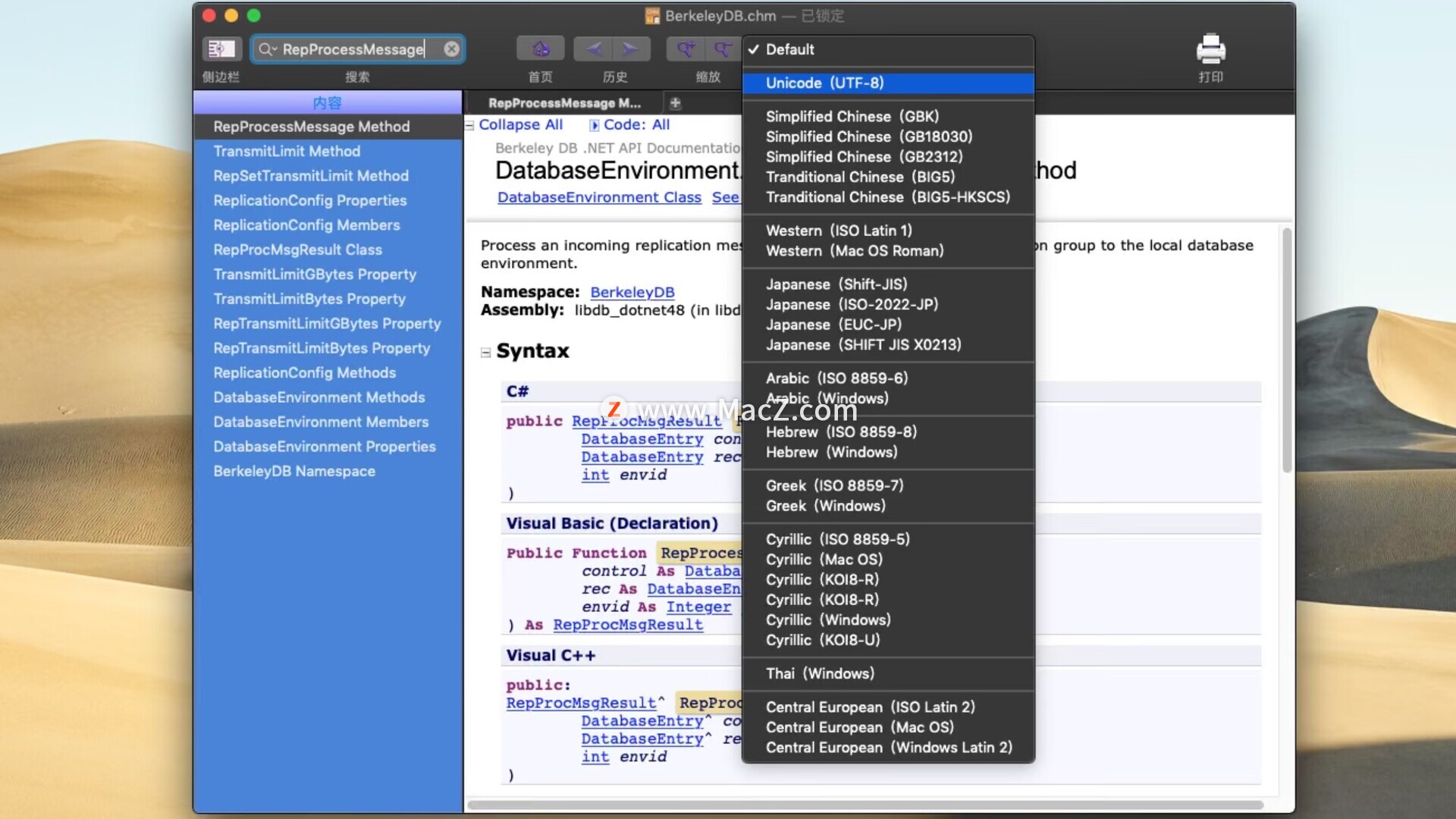Open the BerkeleyDB namespace link
1456x819 pixels.
click(x=632, y=292)
